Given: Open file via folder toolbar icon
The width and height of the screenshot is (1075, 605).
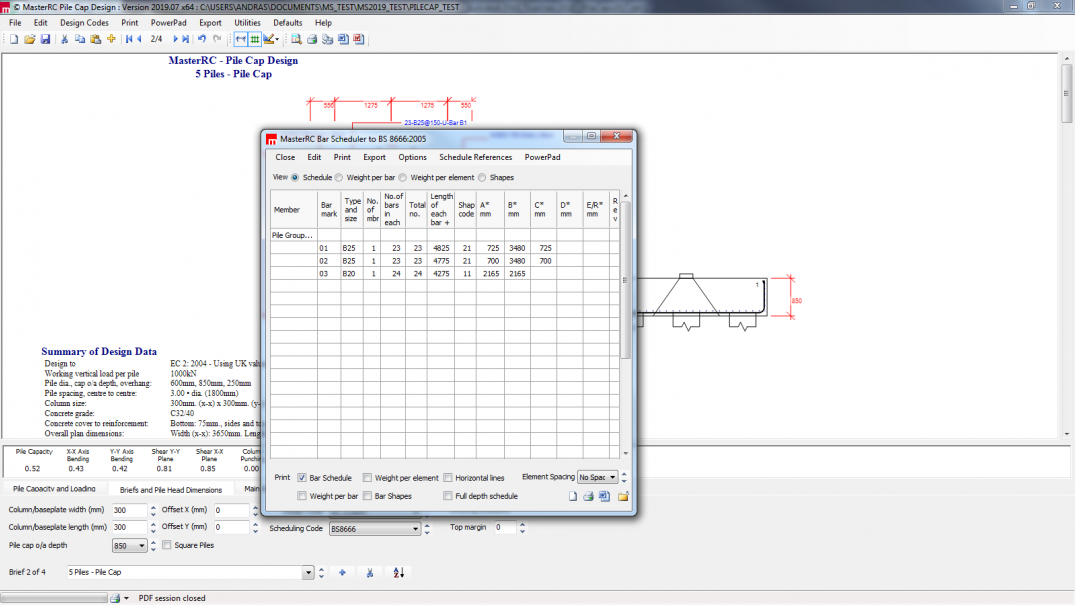Looking at the screenshot, I should pyautogui.click(x=29, y=39).
